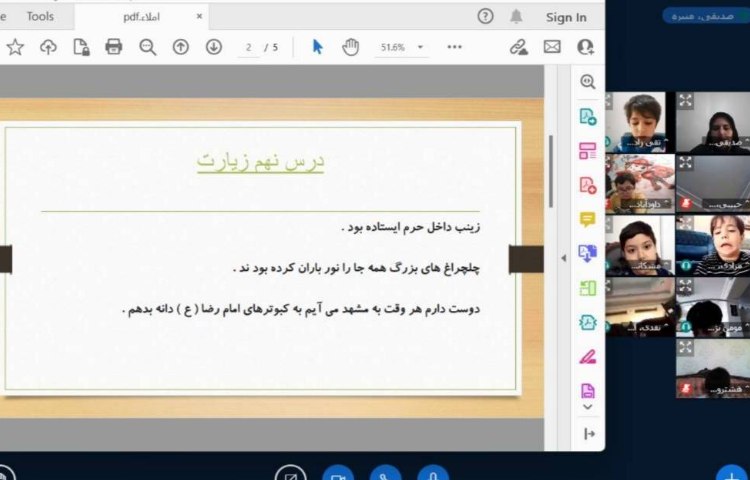Click the Sign In button
This screenshot has height=480, width=750.
[566, 17]
